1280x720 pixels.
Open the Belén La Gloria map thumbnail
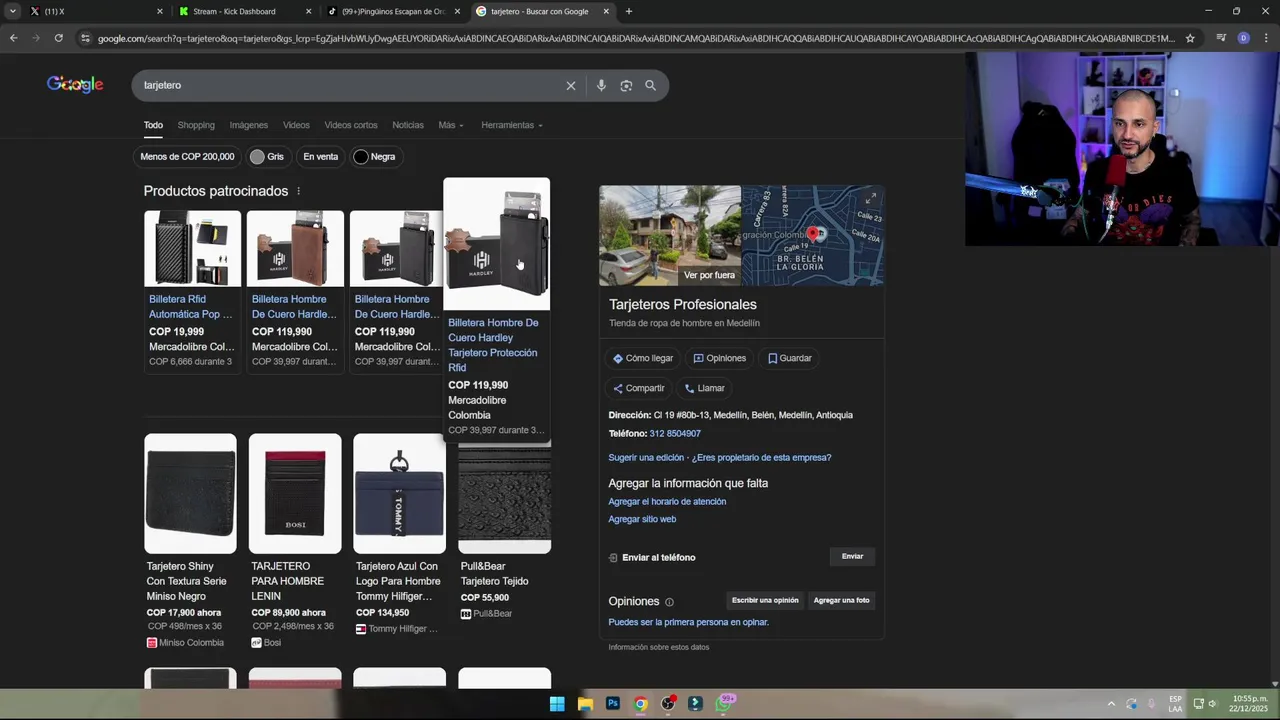[x=813, y=236]
